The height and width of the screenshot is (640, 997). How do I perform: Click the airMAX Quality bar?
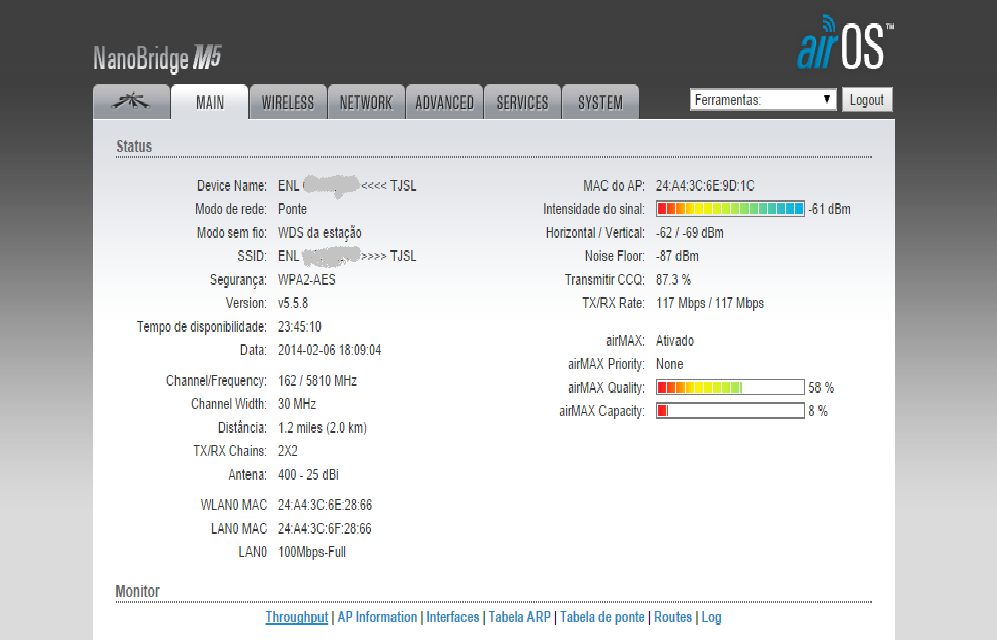(x=730, y=387)
